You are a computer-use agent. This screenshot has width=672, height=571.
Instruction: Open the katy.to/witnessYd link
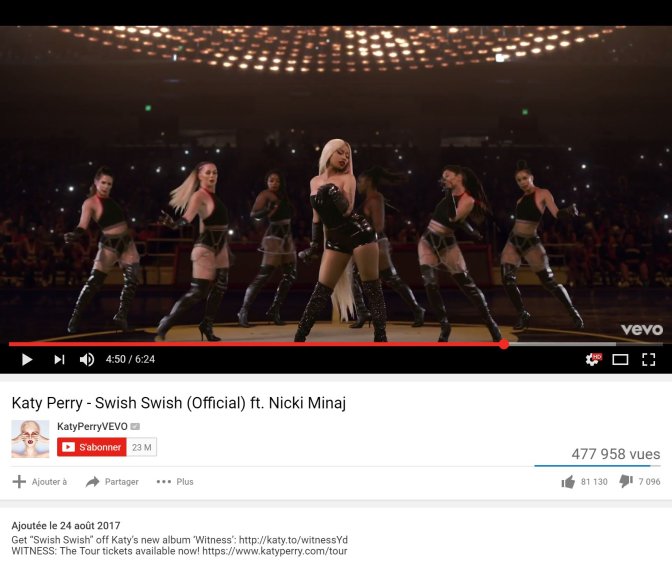pos(293,540)
